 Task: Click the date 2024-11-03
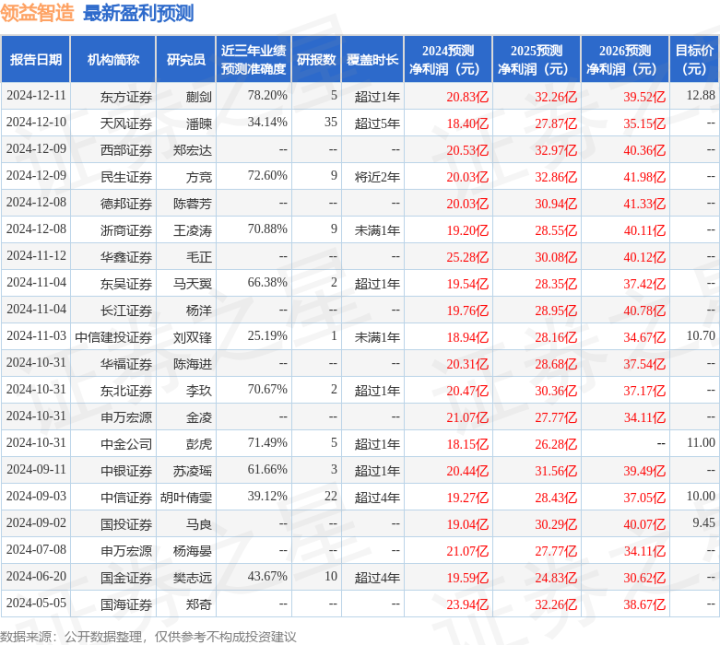(36, 336)
